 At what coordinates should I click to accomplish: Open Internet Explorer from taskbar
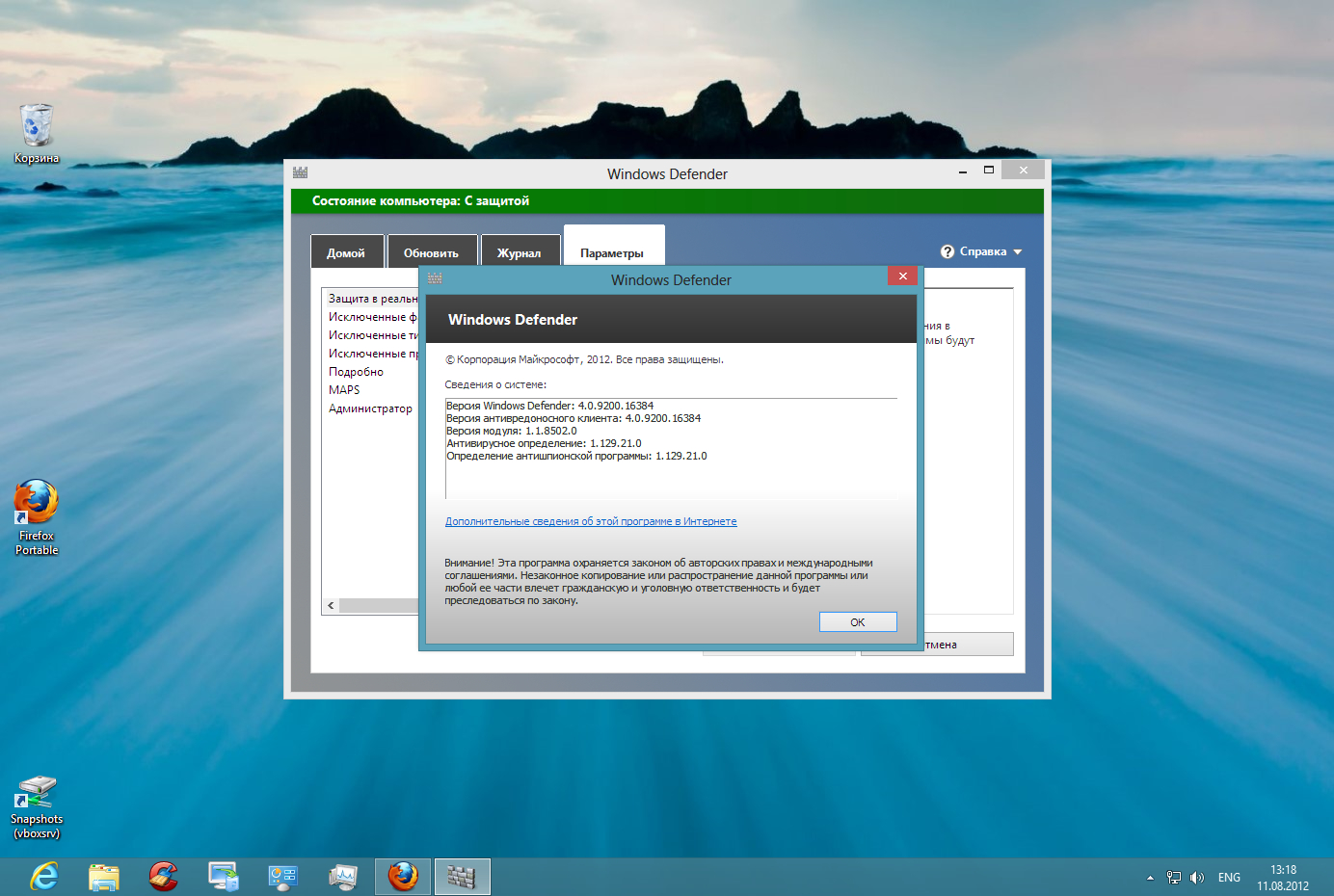pyautogui.click(x=44, y=877)
